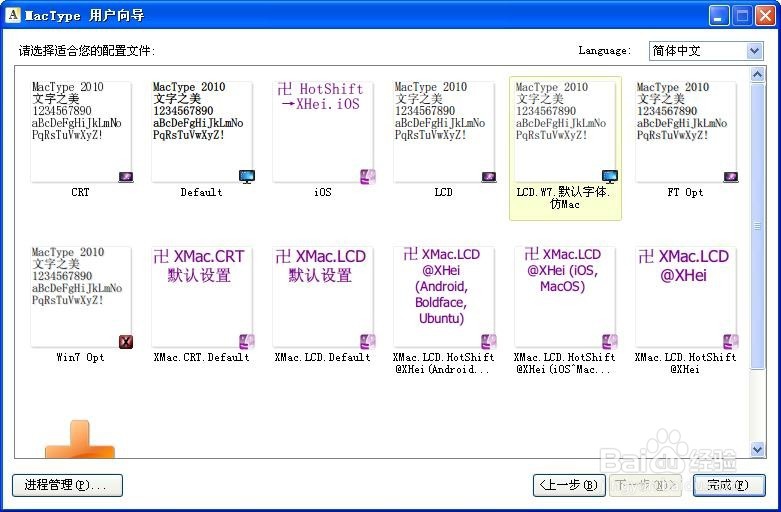This screenshot has height=512, width=781.
Task: Minimize the MacType wizard window
Action: tap(718, 16)
